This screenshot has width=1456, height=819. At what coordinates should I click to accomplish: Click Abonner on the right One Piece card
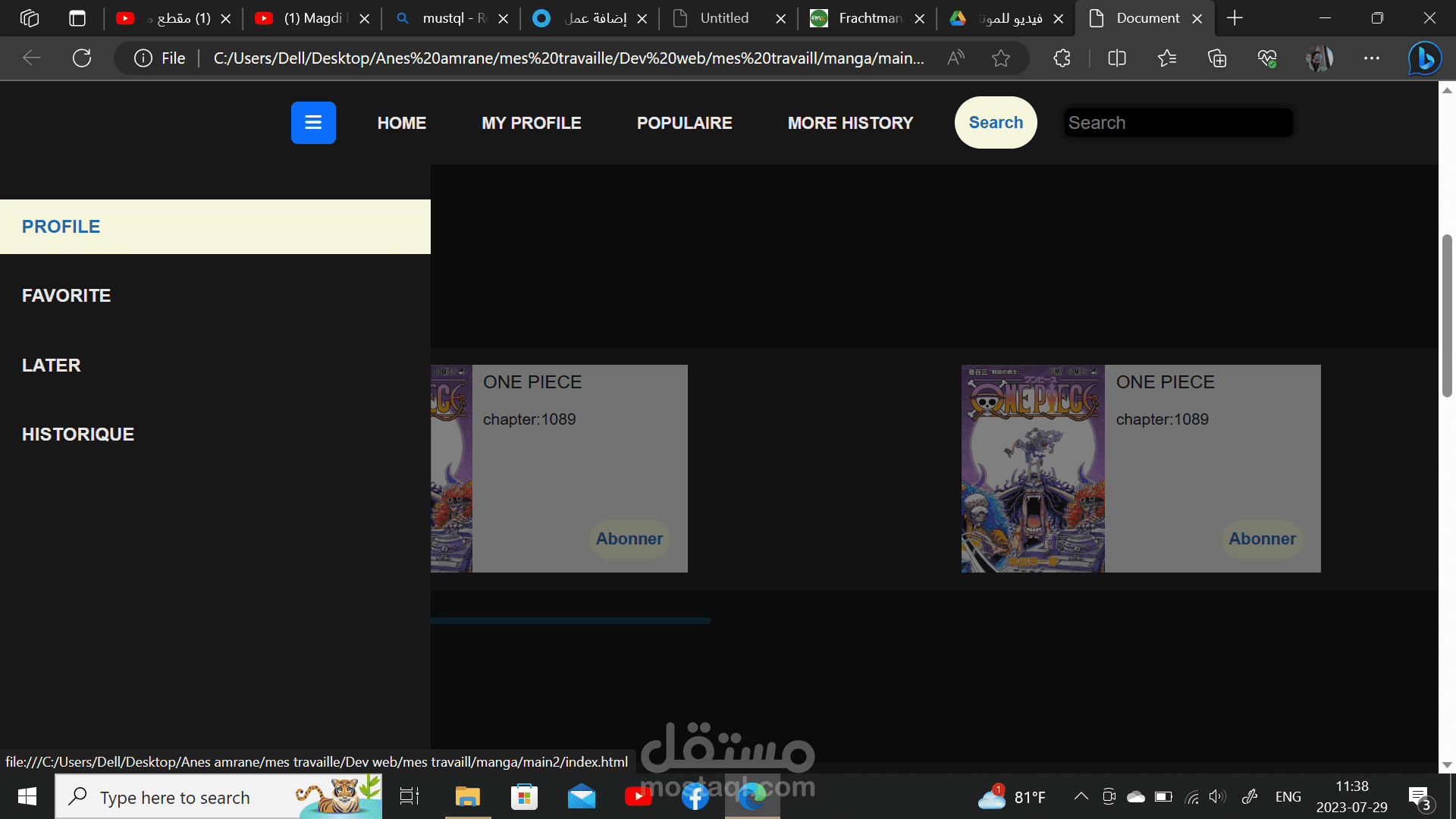[1263, 539]
